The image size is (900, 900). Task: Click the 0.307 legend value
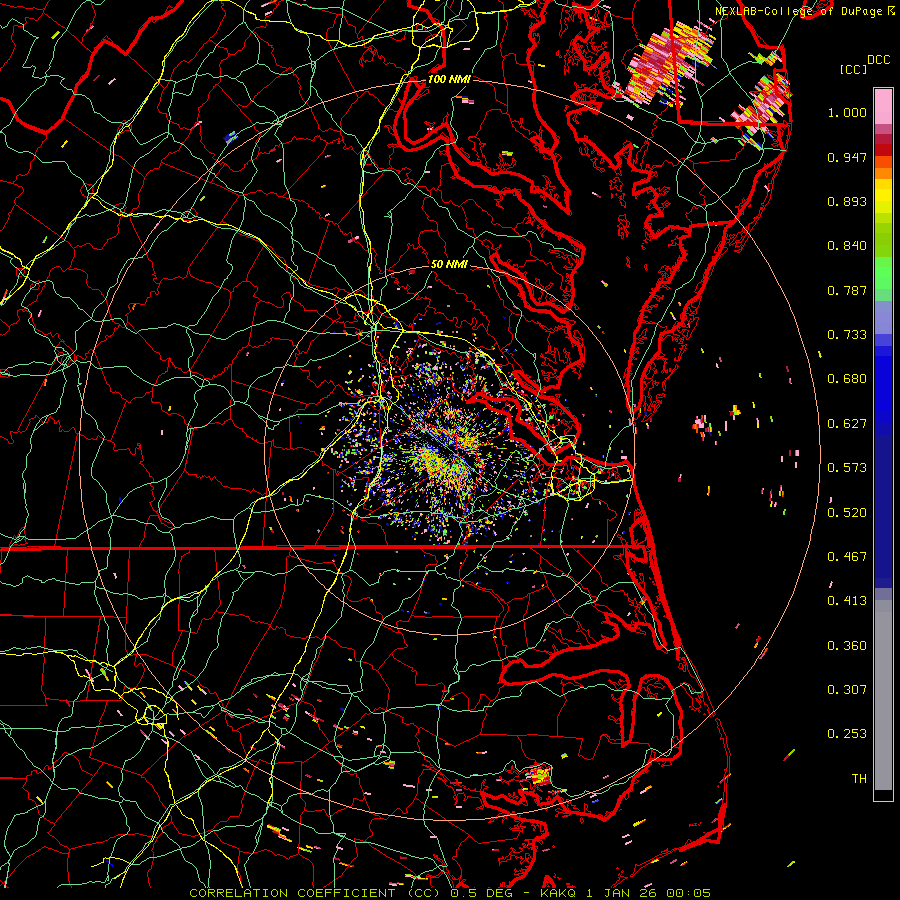click(847, 690)
